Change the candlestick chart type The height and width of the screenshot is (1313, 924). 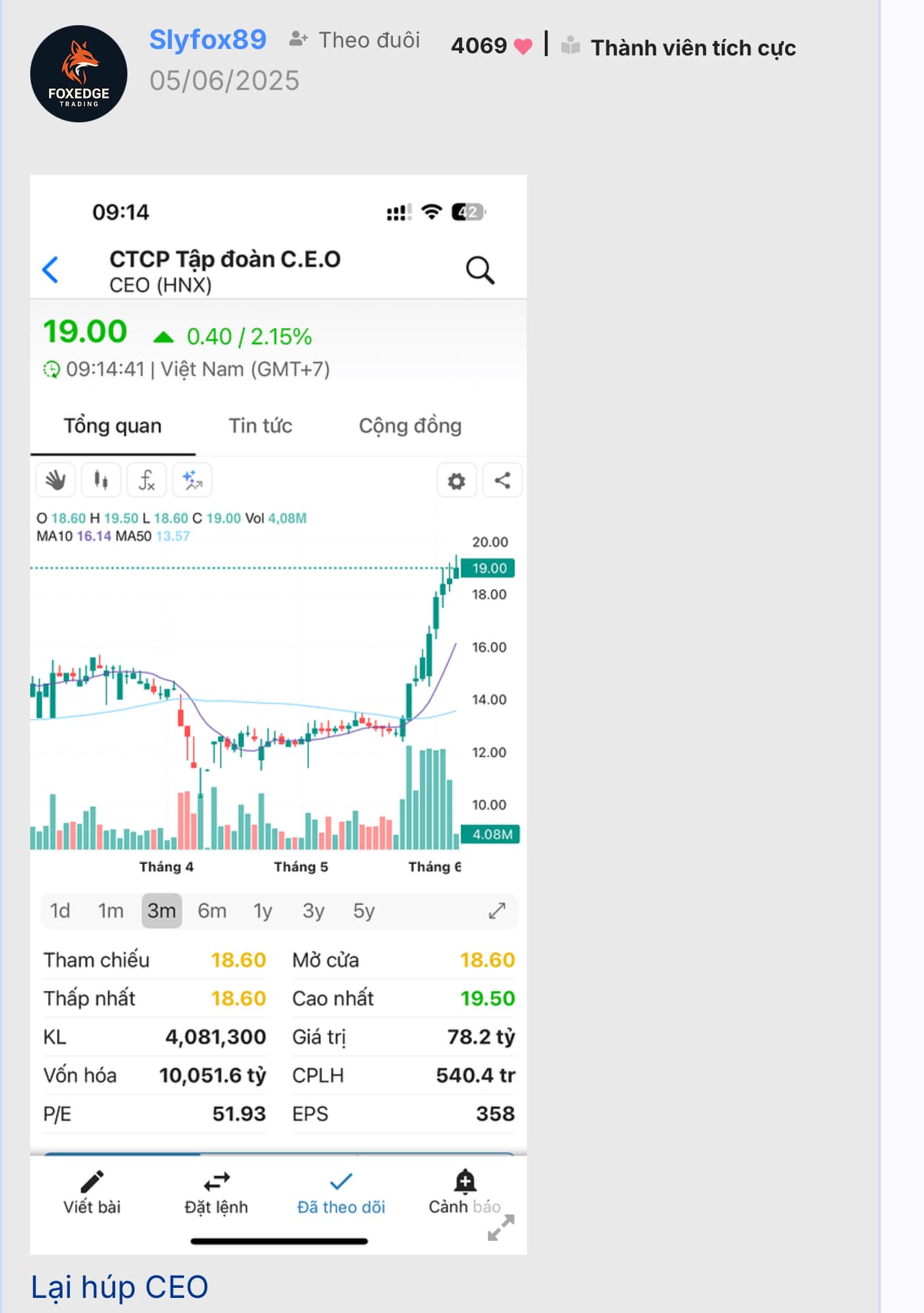coord(101,480)
